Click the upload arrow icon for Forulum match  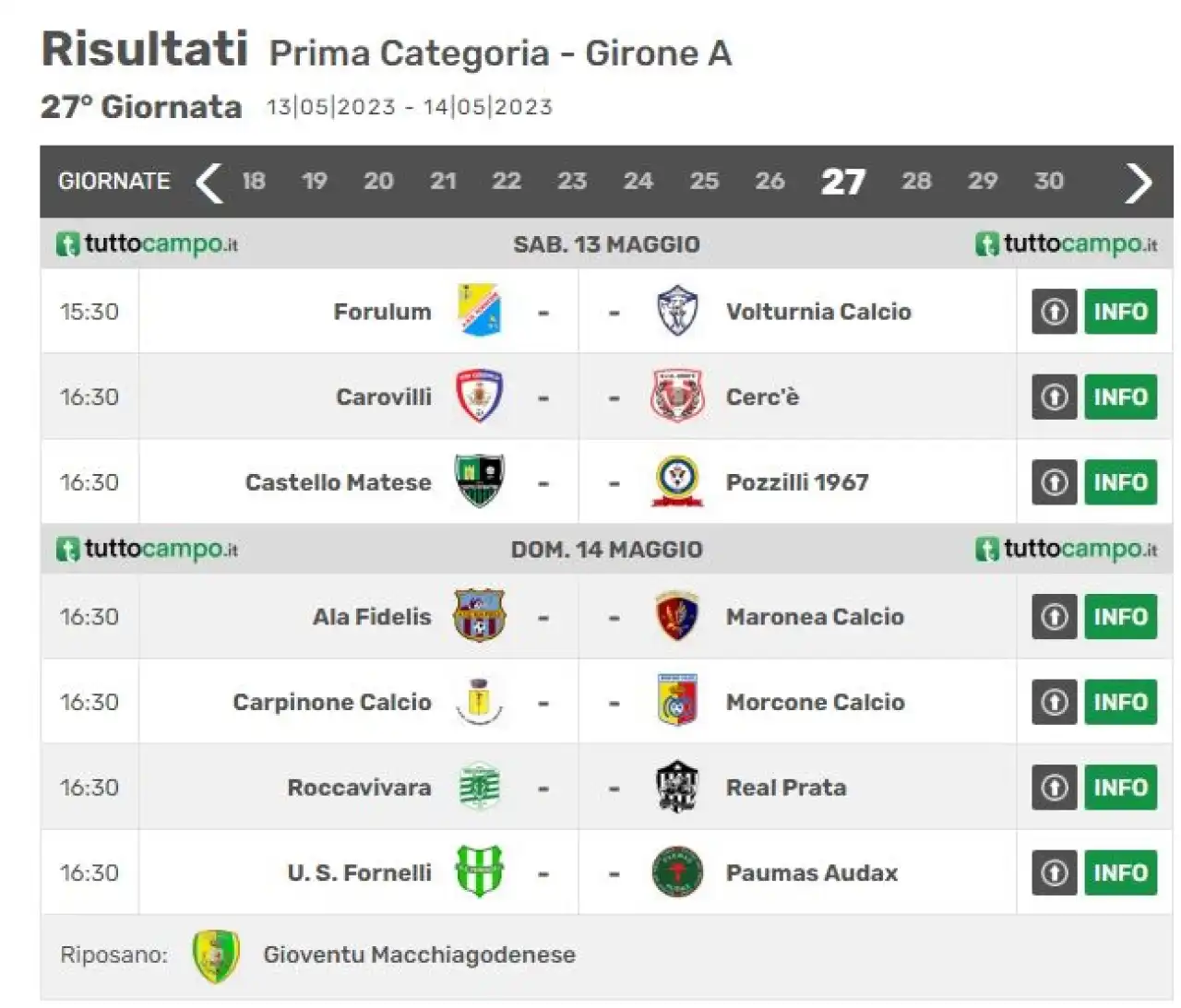click(x=1054, y=312)
